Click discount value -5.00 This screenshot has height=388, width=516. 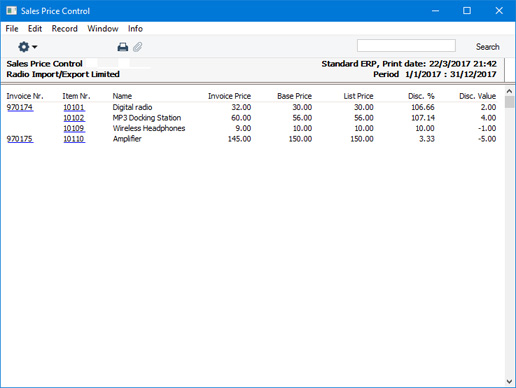pyautogui.click(x=487, y=139)
